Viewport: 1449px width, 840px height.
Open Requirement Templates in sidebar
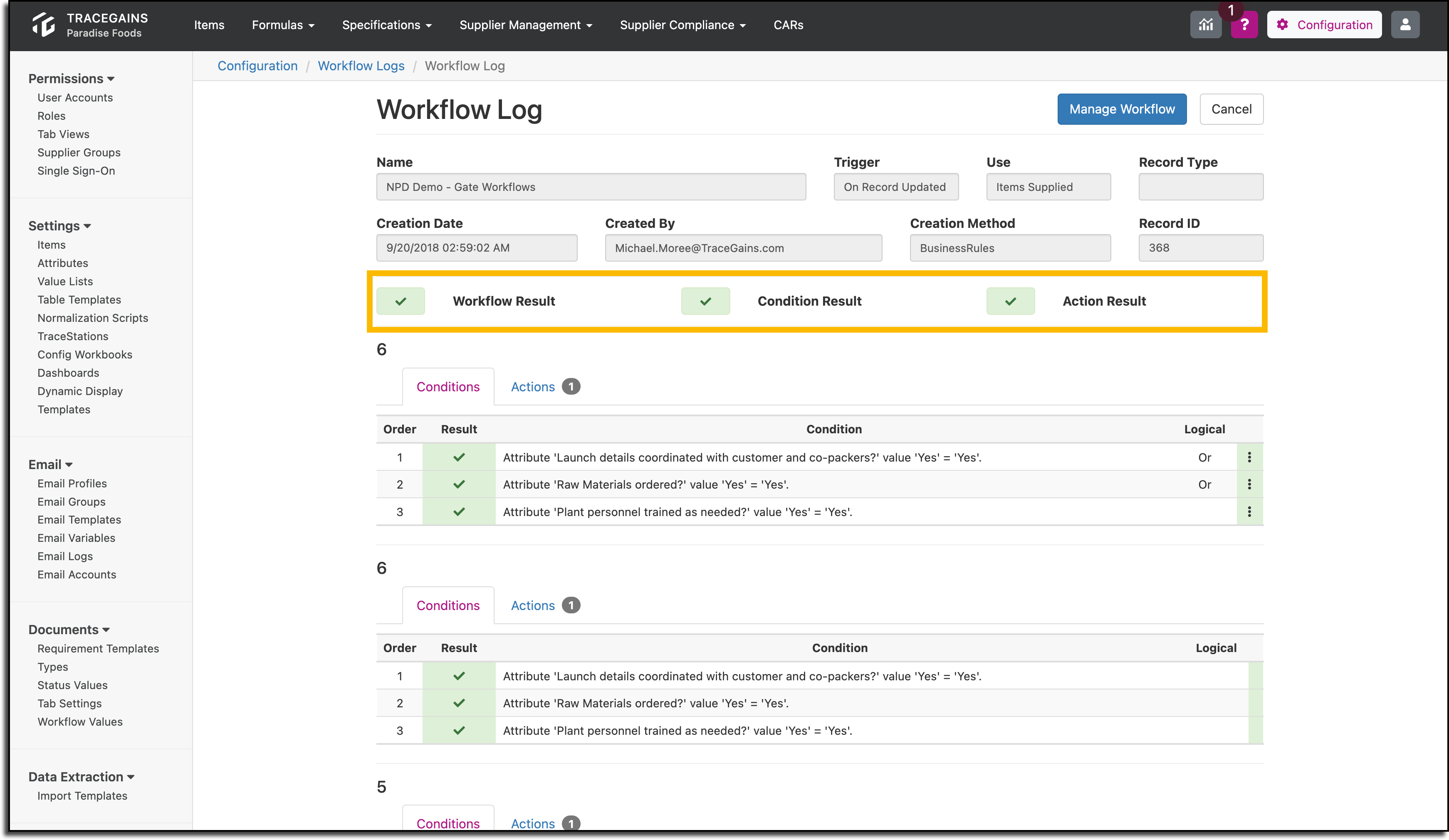(98, 648)
